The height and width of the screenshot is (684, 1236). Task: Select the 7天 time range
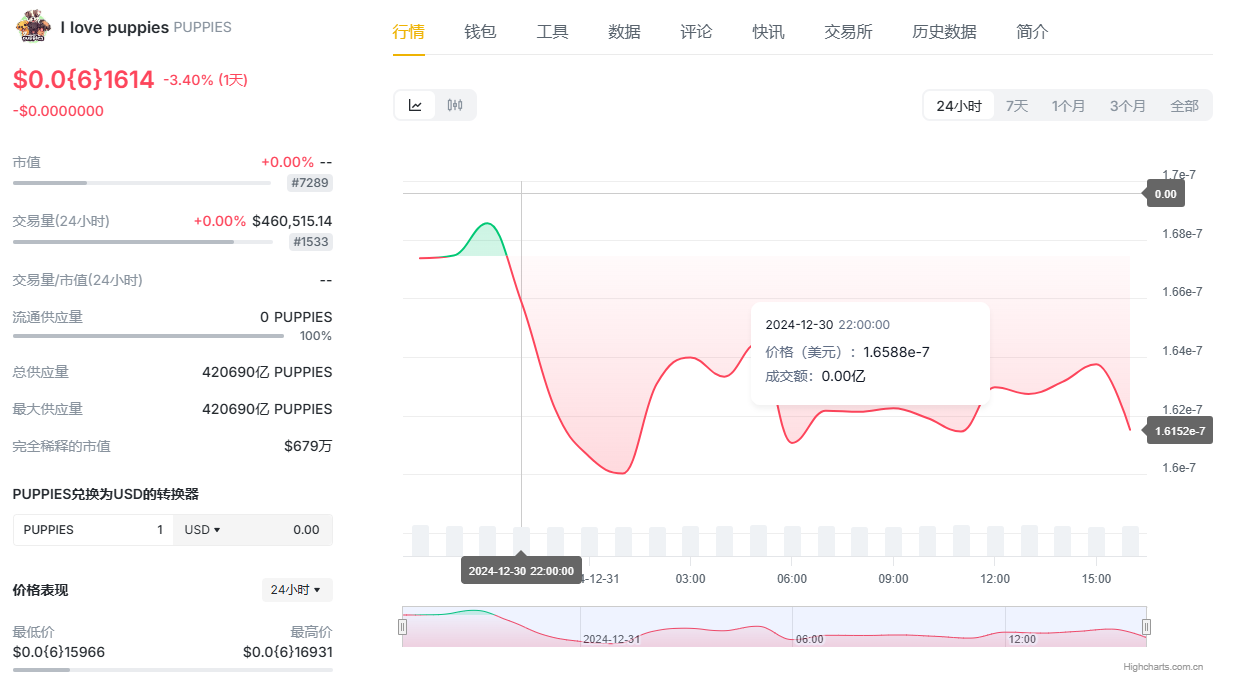pyautogui.click(x=1016, y=106)
